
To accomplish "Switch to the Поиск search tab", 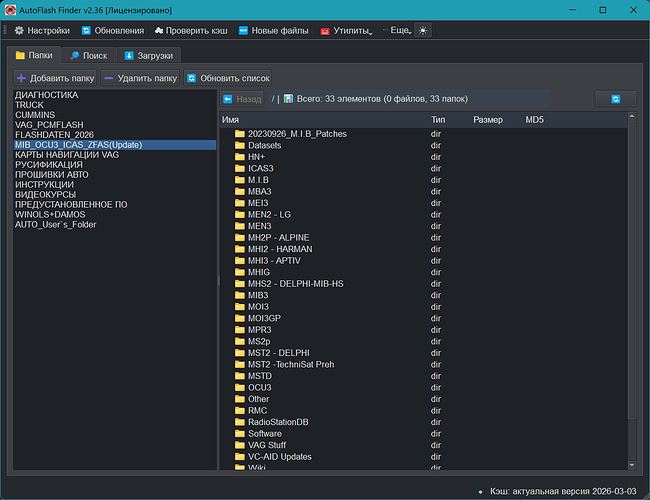I will click(x=88, y=56).
